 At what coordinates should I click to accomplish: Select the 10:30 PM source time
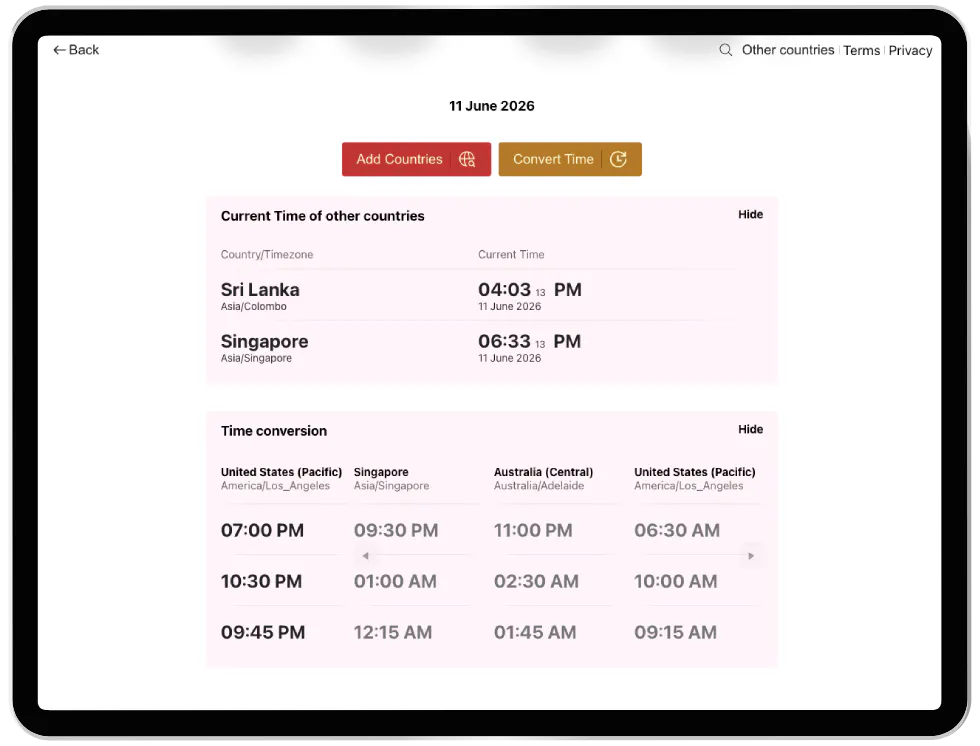tap(261, 582)
